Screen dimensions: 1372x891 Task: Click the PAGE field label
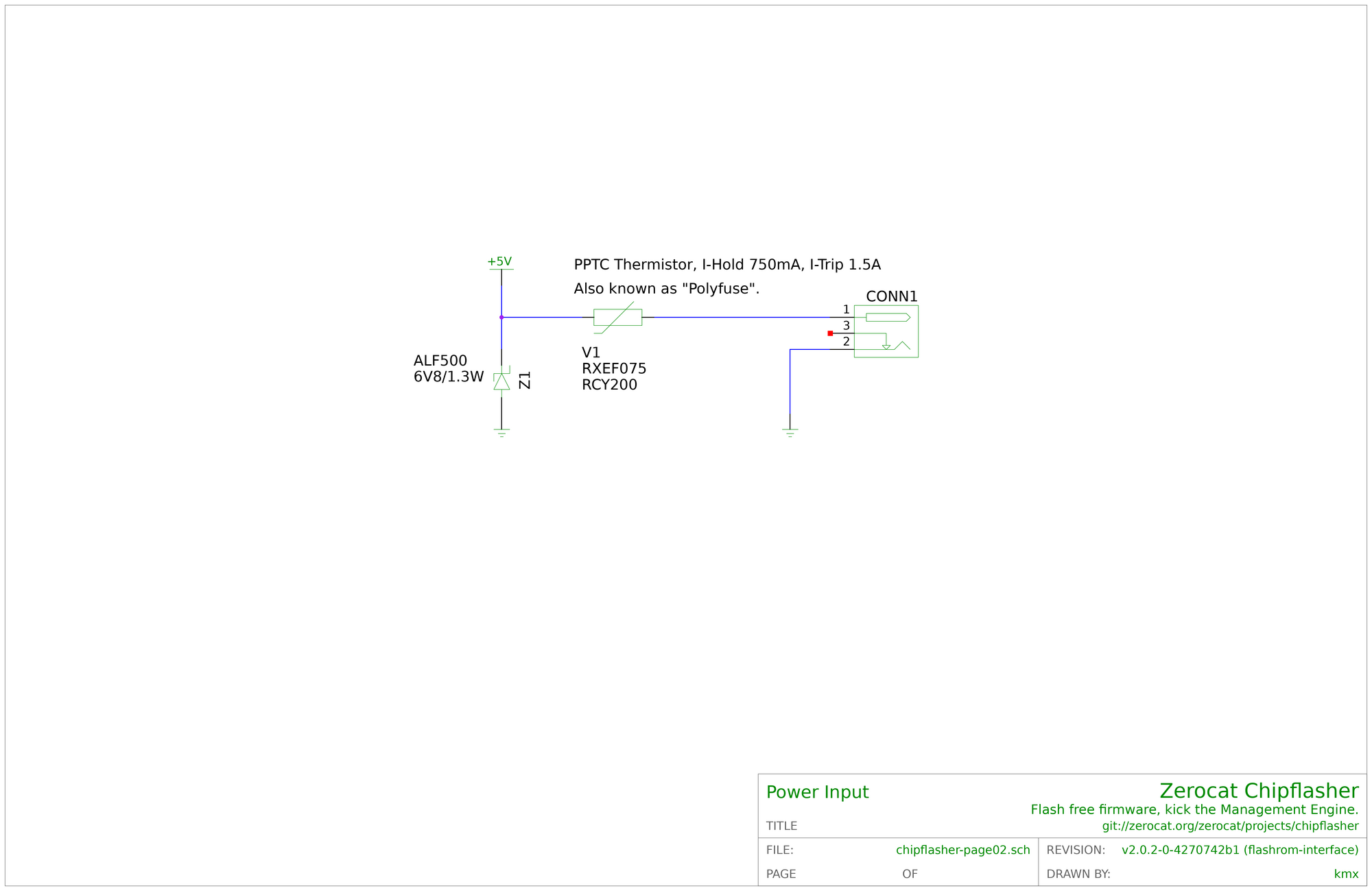coord(781,874)
